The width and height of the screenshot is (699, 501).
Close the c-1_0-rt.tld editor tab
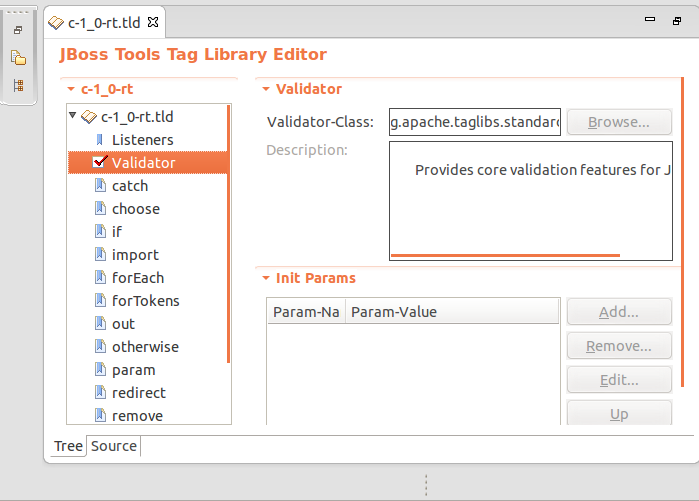point(153,20)
